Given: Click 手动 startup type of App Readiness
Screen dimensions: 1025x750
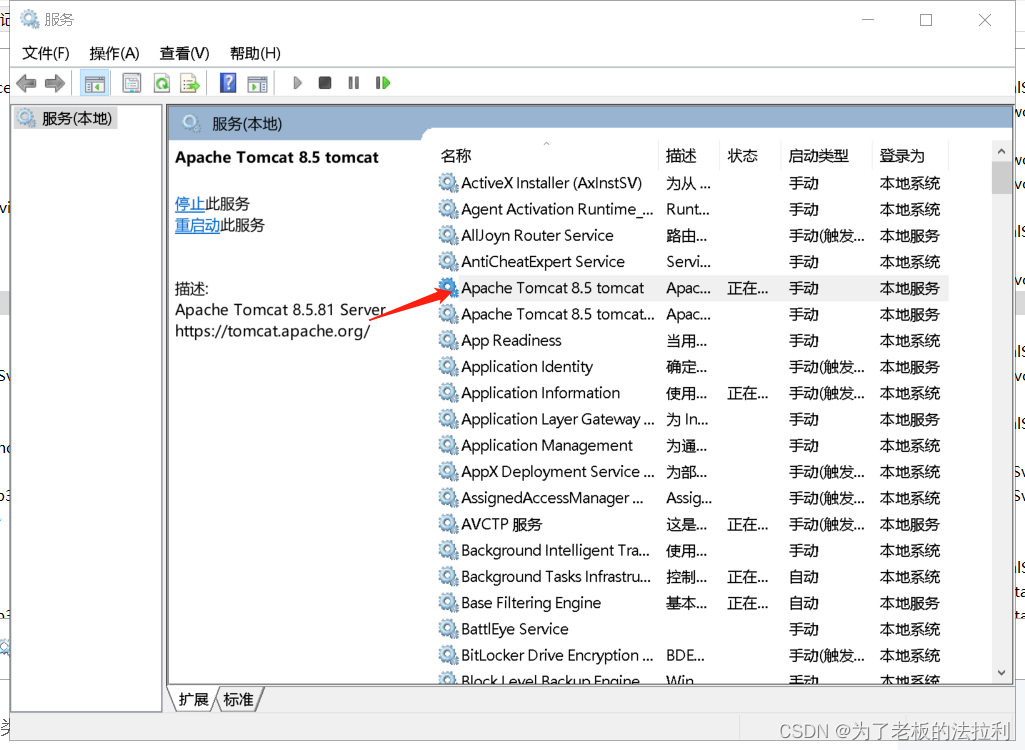Looking at the screenshot, I should (x=803, y=340).
